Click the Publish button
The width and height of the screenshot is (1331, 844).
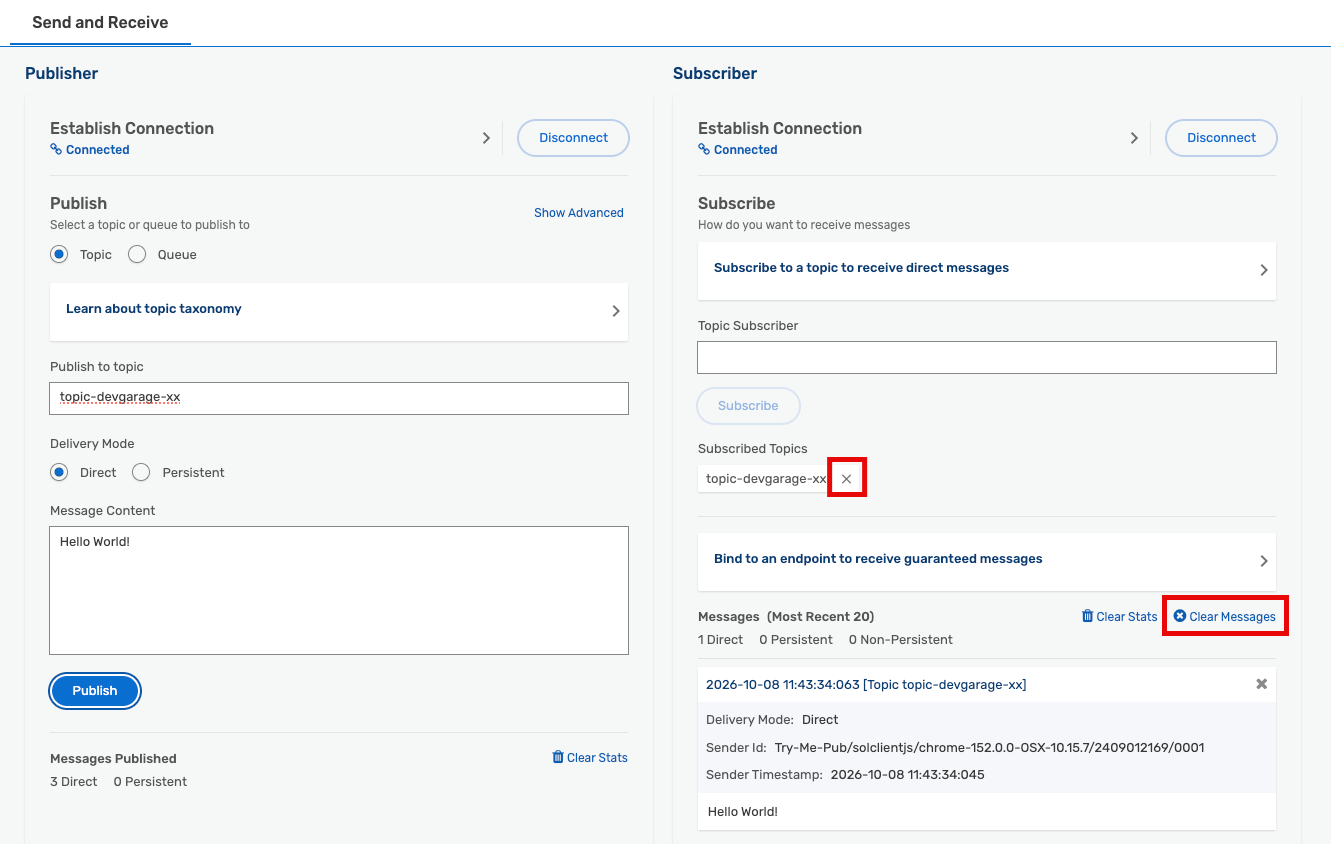point(95,691)
